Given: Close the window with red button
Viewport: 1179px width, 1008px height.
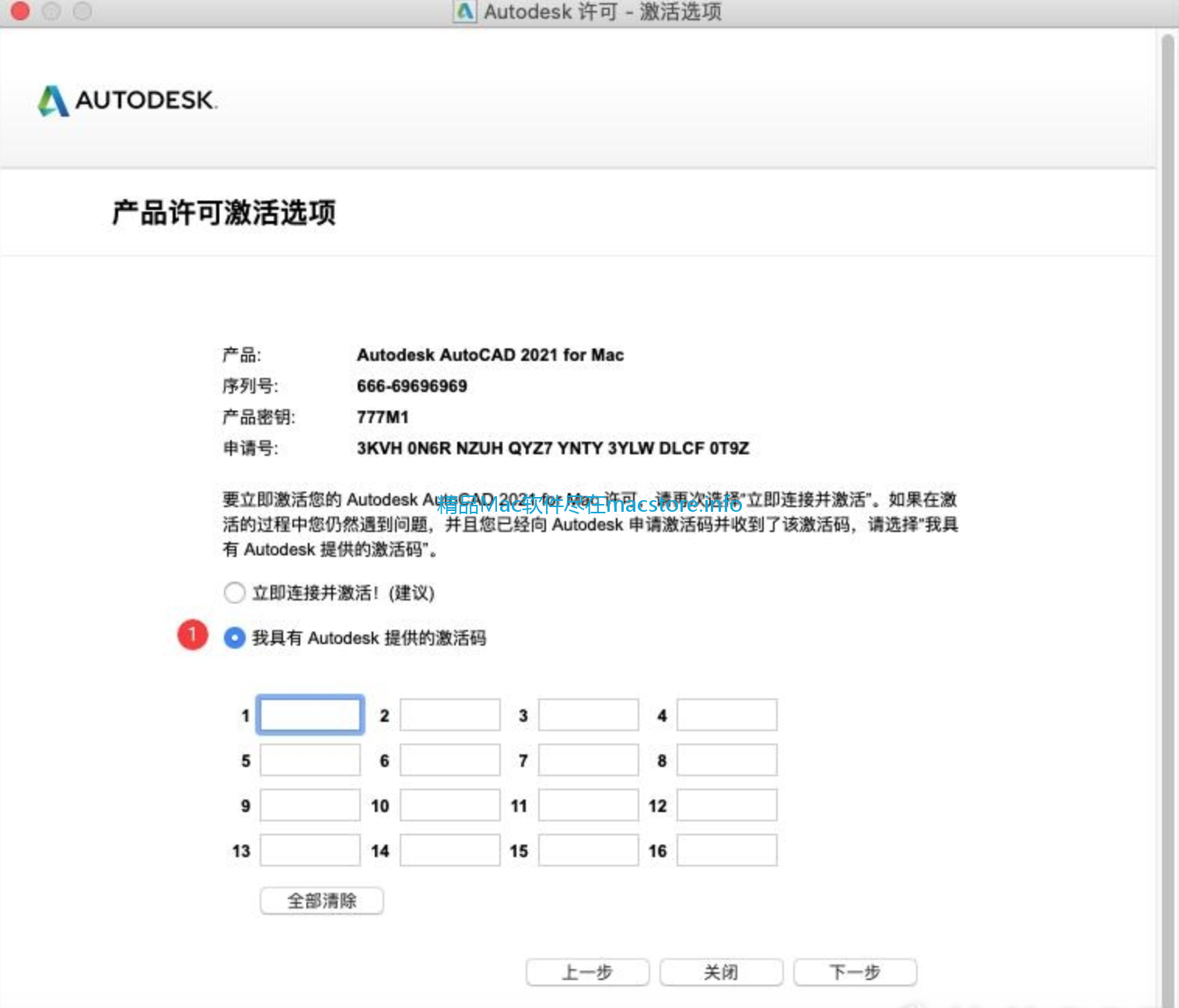Looking at the screenshot, I should coord(20,12).
